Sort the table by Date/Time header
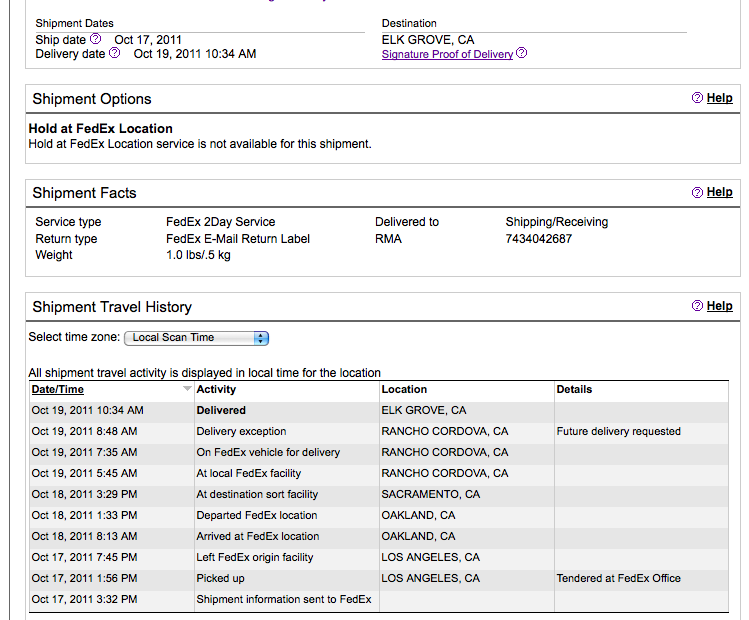 tap(58, 389)
